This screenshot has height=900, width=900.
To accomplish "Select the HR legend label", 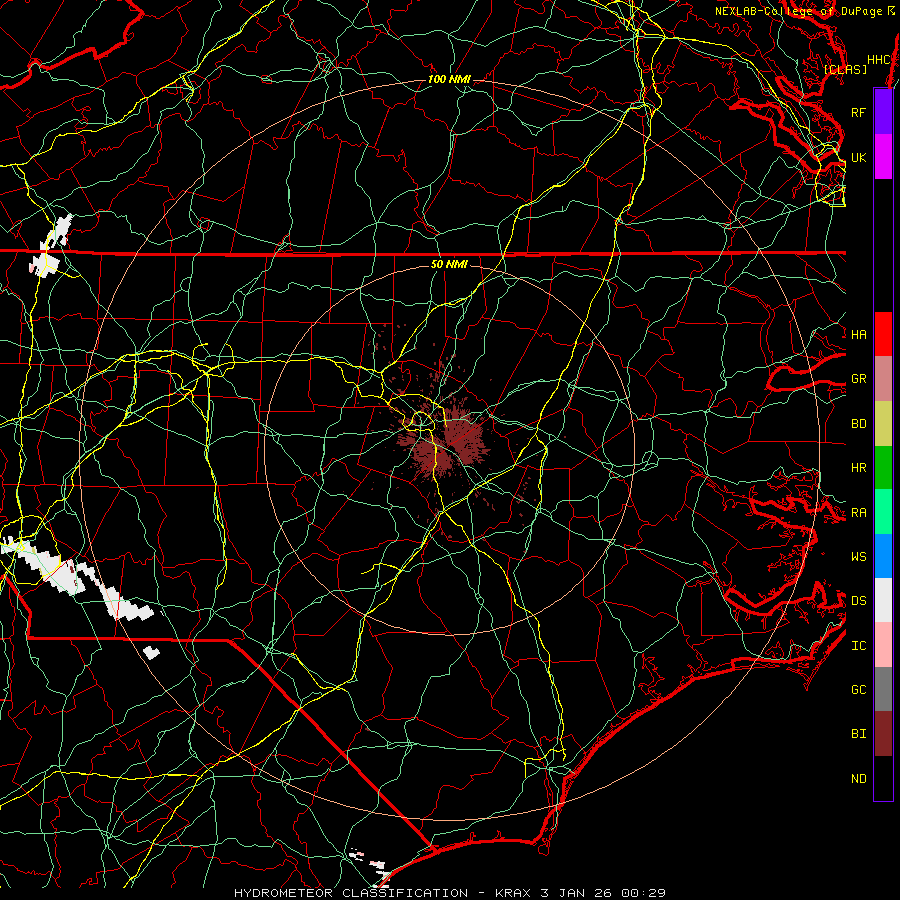I will pos(858,468).
